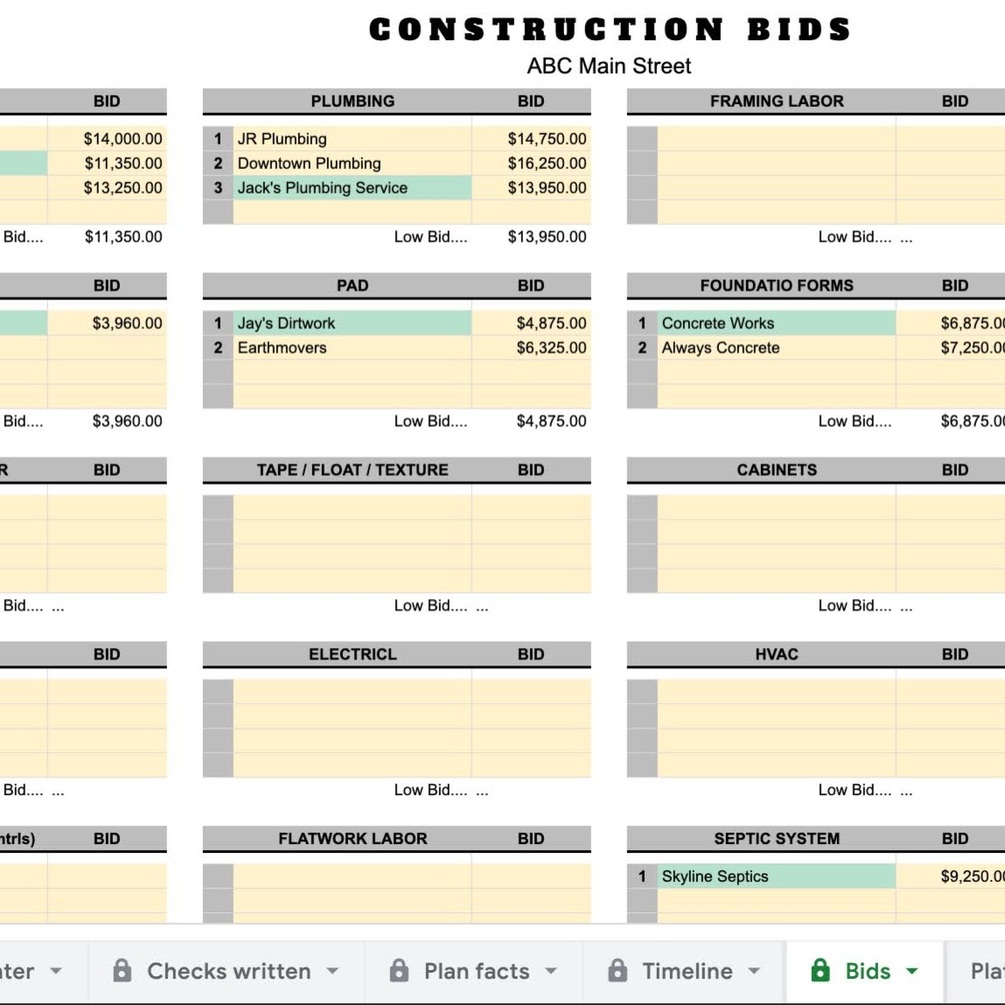Select Earthmovers bid amount $6,325.00
The width and height of the screenshot is (1005, 1005).
pyautogui.click(x=551, y=348)
